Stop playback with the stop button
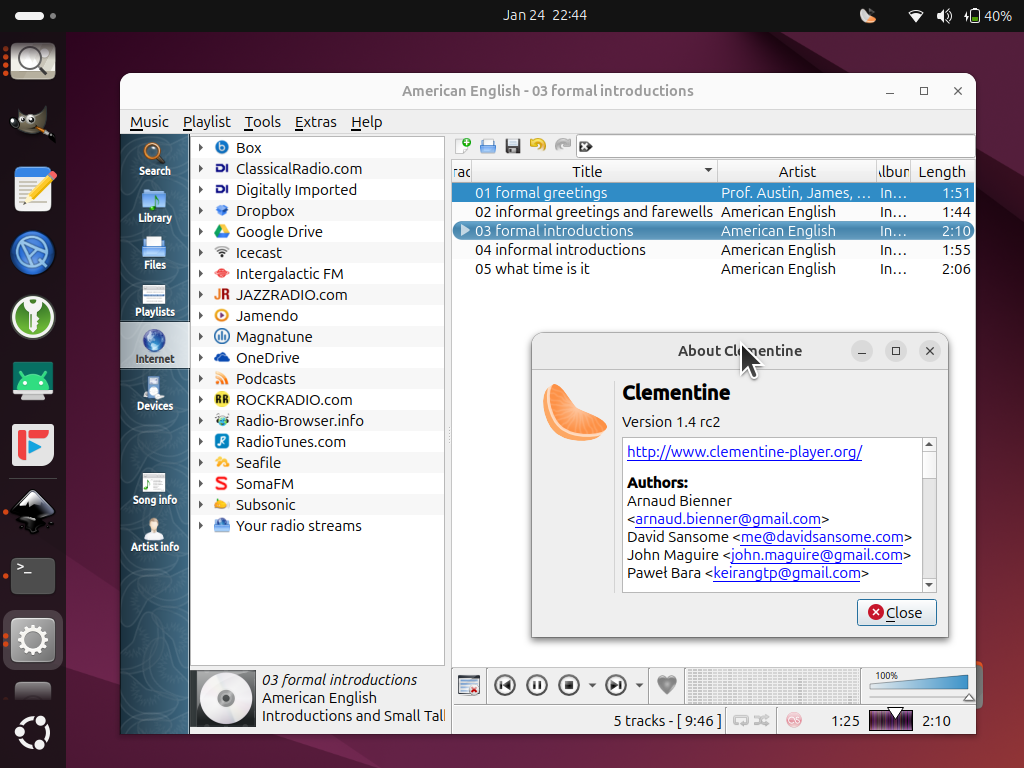The height and width of the screenshot is (768, 1024). click(x=569, y=685)
